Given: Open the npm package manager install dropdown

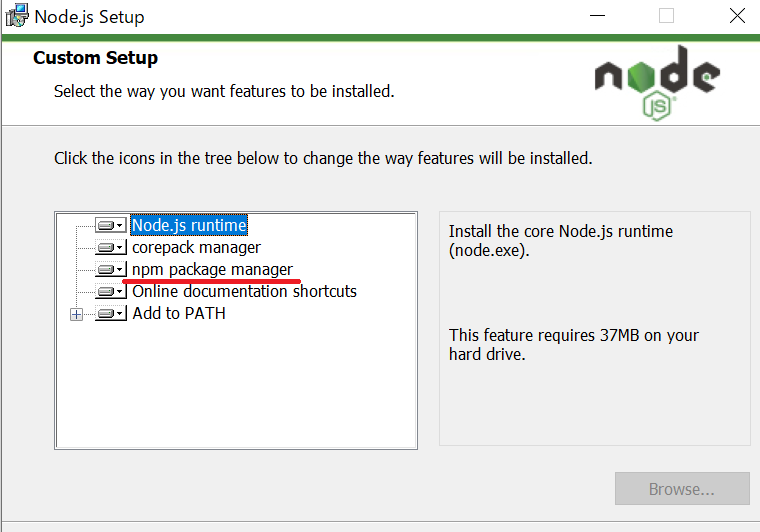Looking at the screenshot, I should point(111,269).
